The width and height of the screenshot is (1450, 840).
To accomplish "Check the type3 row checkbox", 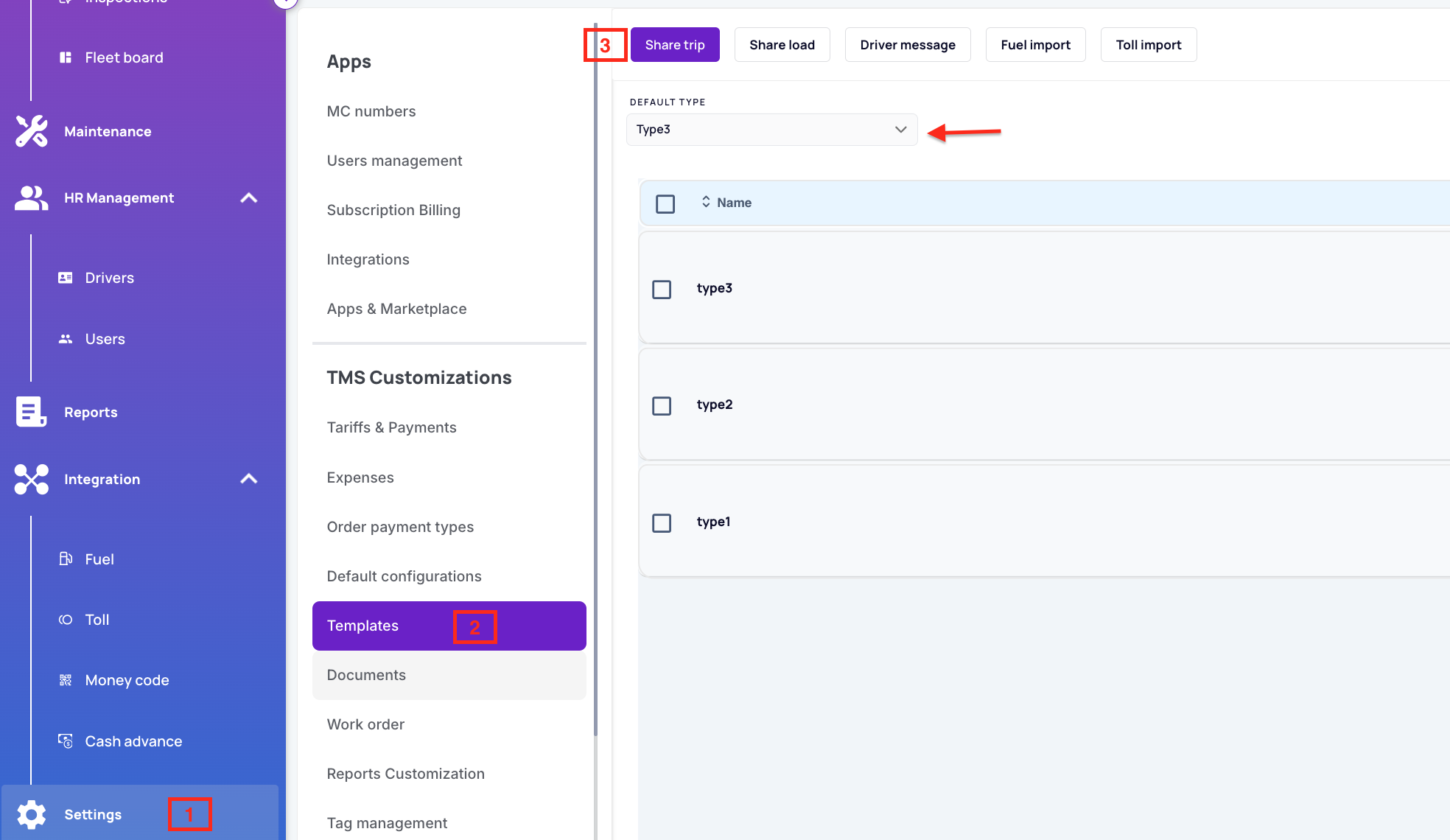I will coord(662,289).
